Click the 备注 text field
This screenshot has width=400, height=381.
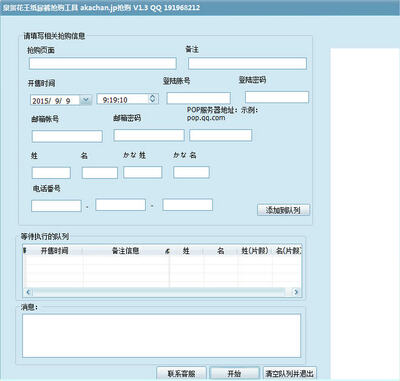tap(247, 63)
